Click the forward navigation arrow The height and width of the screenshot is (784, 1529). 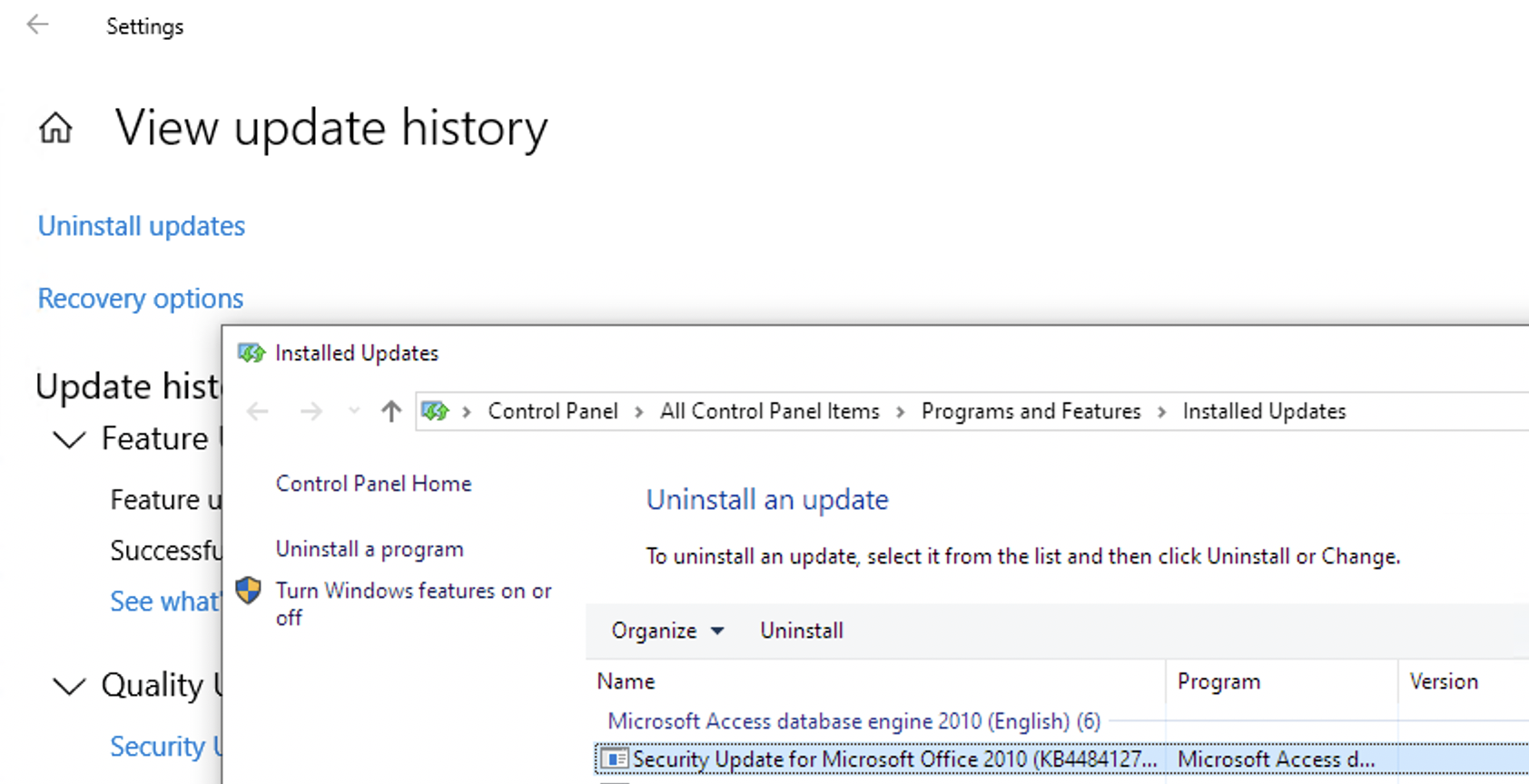pyautogui.click(x=311, y=412)
